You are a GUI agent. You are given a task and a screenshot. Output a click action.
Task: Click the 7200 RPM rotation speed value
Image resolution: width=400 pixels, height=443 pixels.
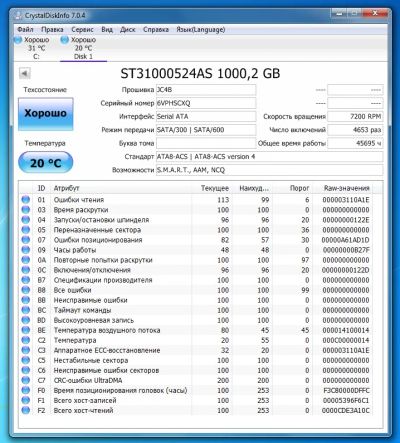pos(355,116)
